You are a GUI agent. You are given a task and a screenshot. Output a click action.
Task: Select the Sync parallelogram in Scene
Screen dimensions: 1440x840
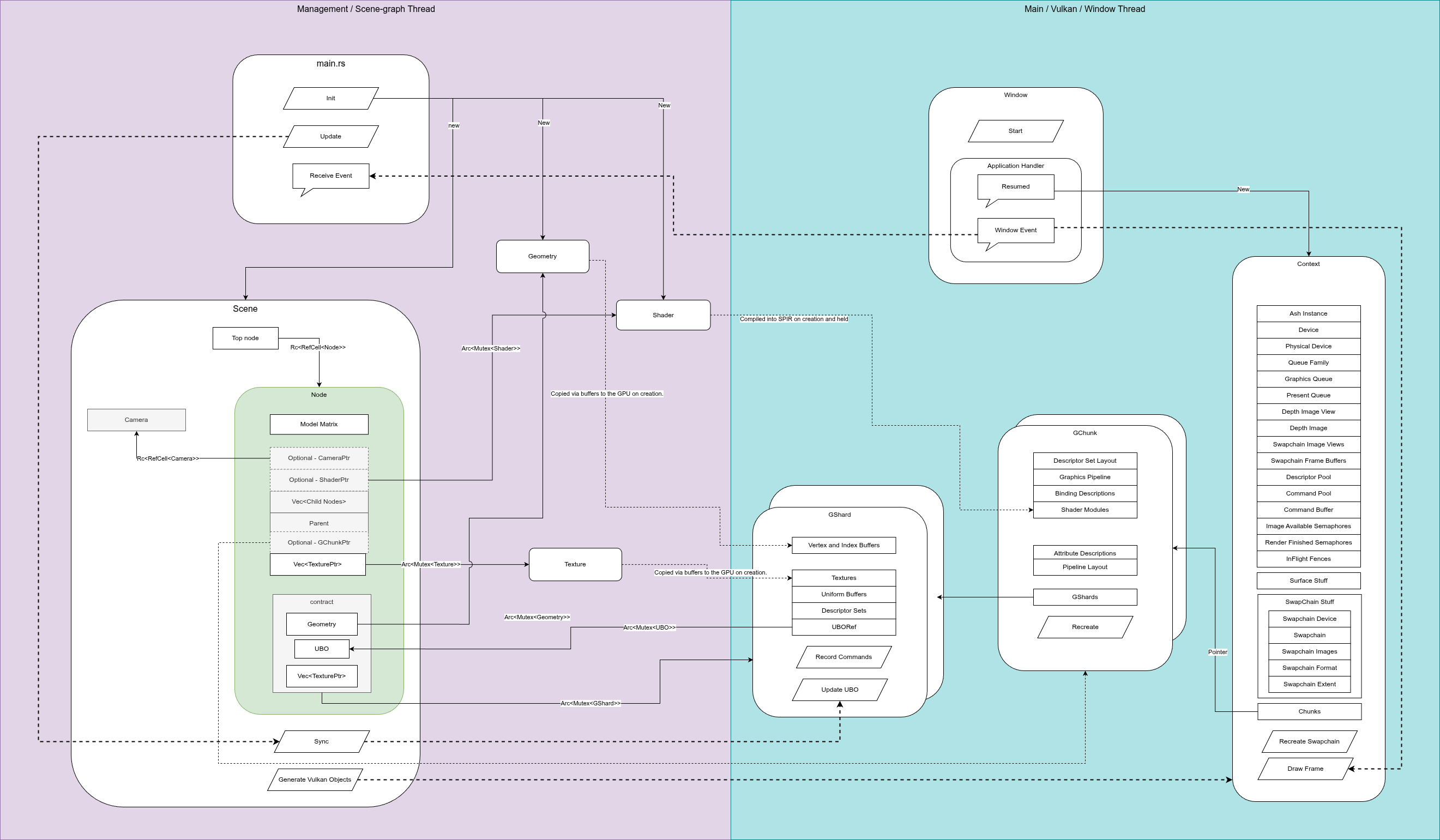(x=321, y=741)
